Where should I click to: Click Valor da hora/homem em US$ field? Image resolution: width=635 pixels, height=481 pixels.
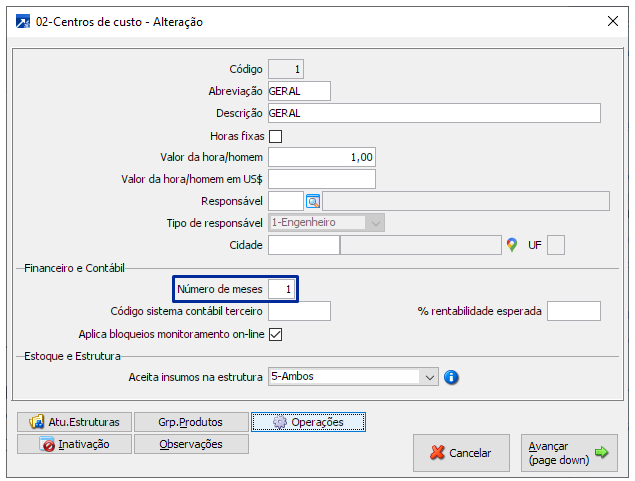tap(322, 179)
